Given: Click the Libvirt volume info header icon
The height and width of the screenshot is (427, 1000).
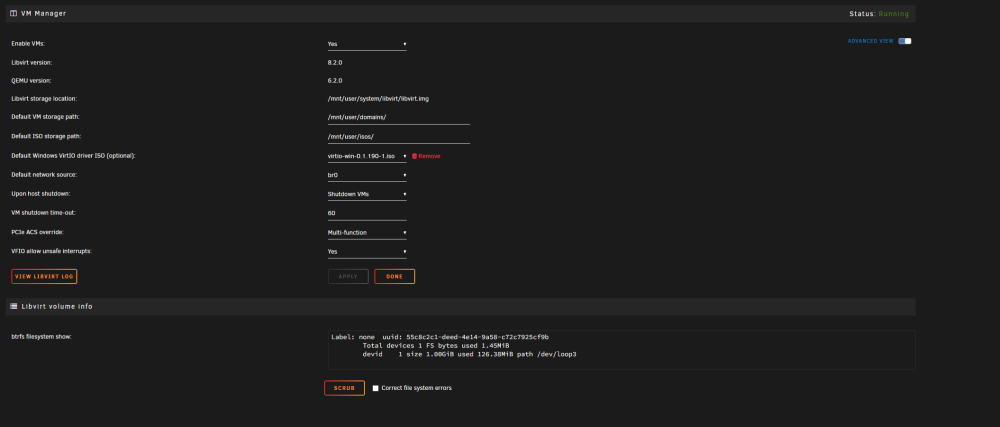Looking at the screenshot, I should (x=13, y=307).
